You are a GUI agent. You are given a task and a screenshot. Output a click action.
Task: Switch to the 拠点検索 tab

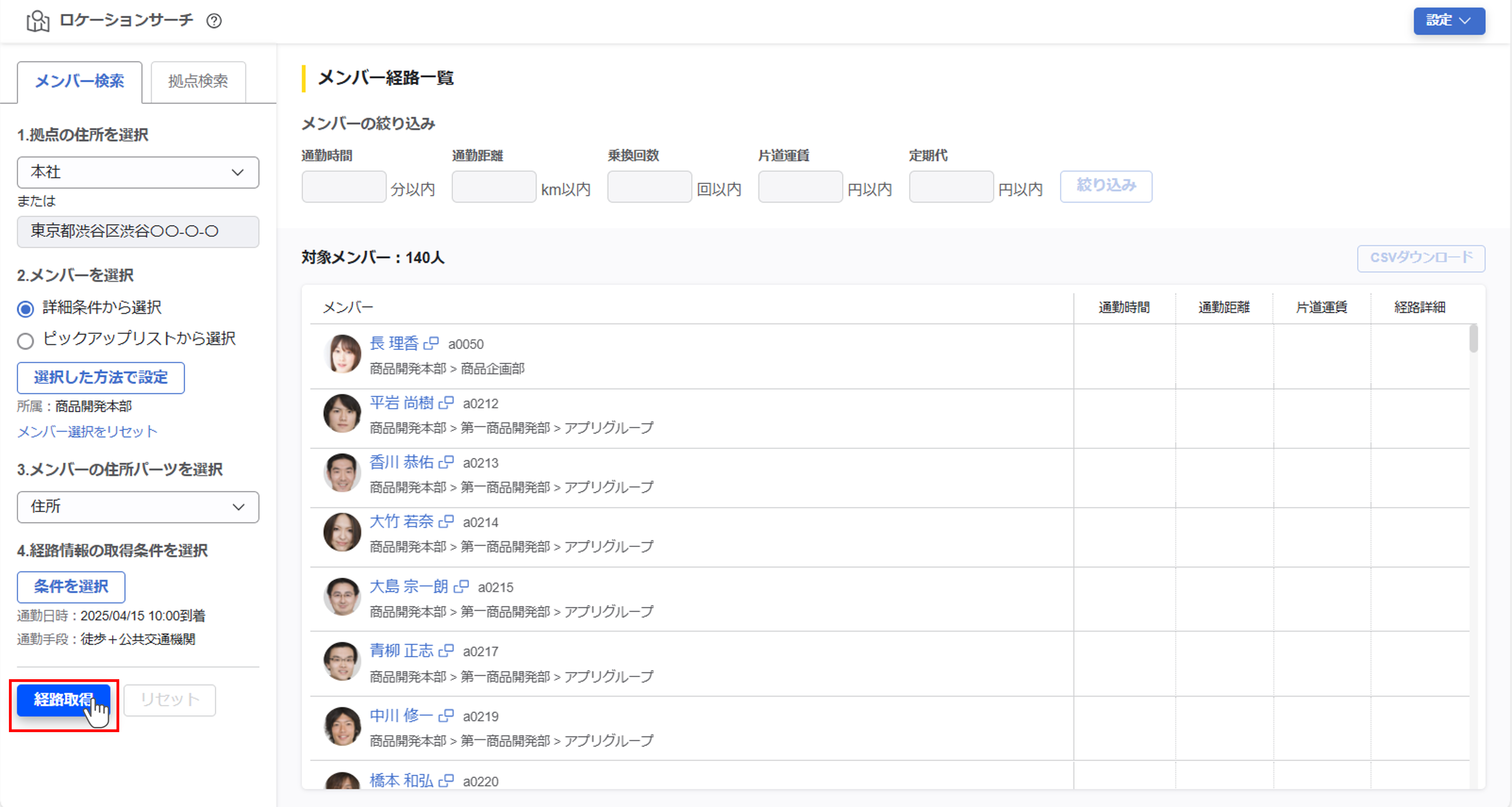pyautogui.click(x=197, y=81)
